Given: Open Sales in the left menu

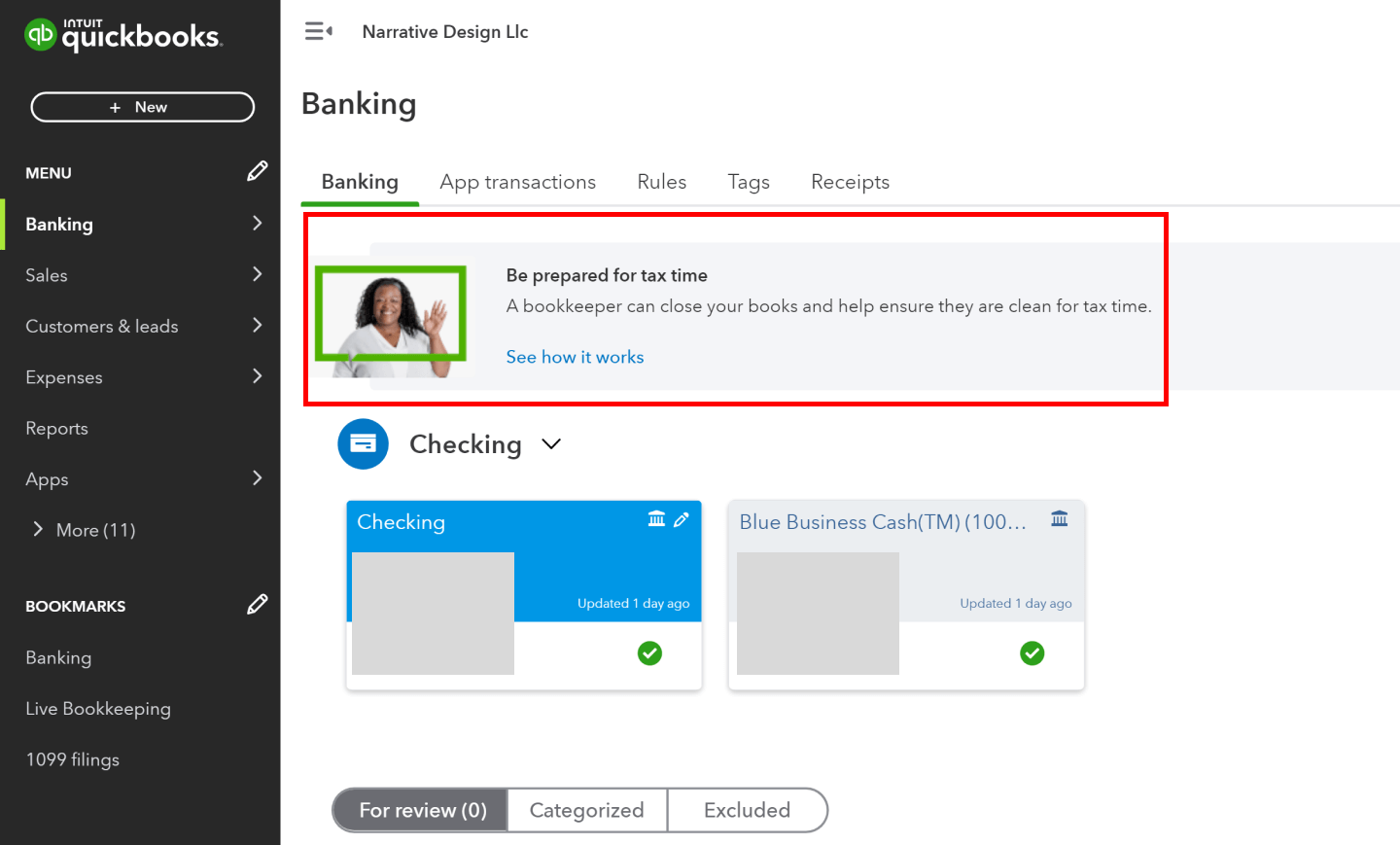Looking at the screenshot, I should [x=47, y=275].
